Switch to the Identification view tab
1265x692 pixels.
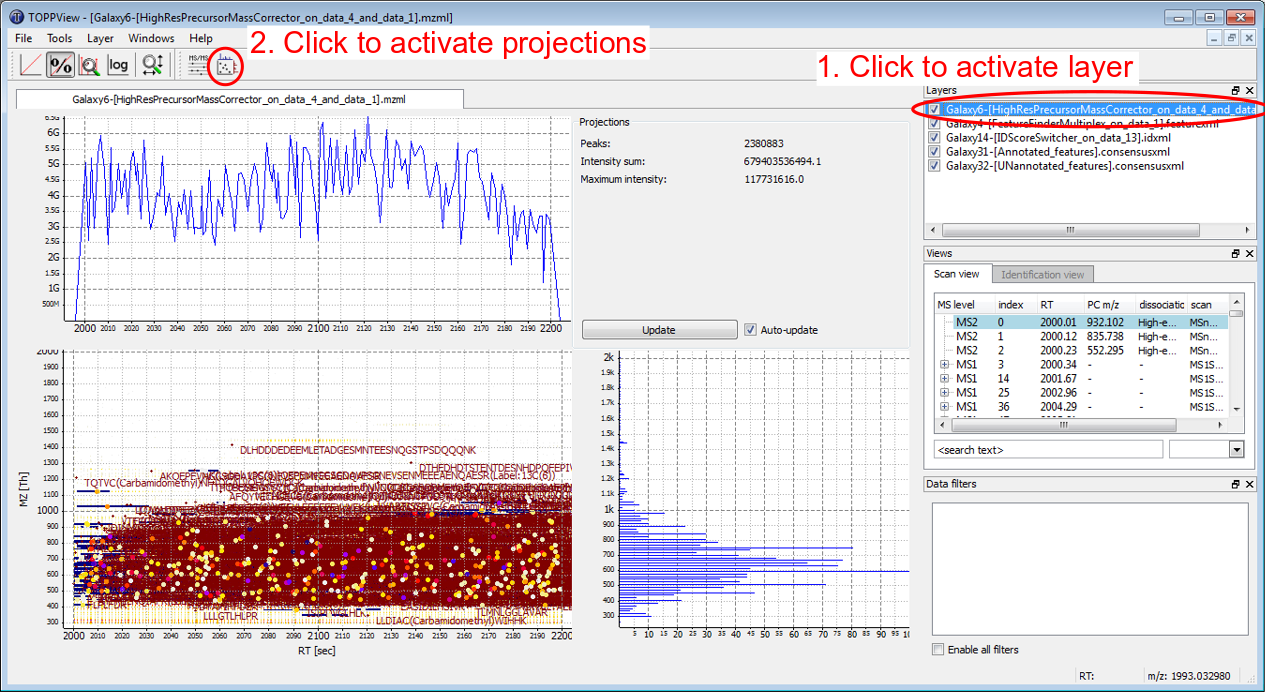pyautogui.click(x=1042, y=274)
